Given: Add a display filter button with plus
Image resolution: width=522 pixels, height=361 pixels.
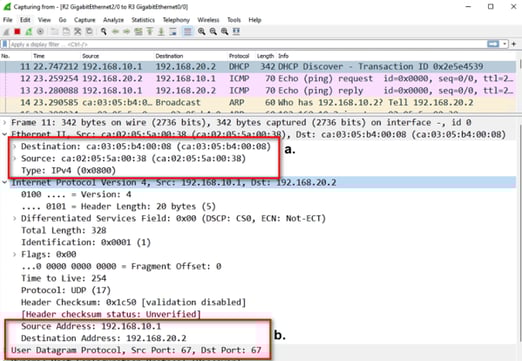Looking at the screenshot, I should click(x=514, y=44).
